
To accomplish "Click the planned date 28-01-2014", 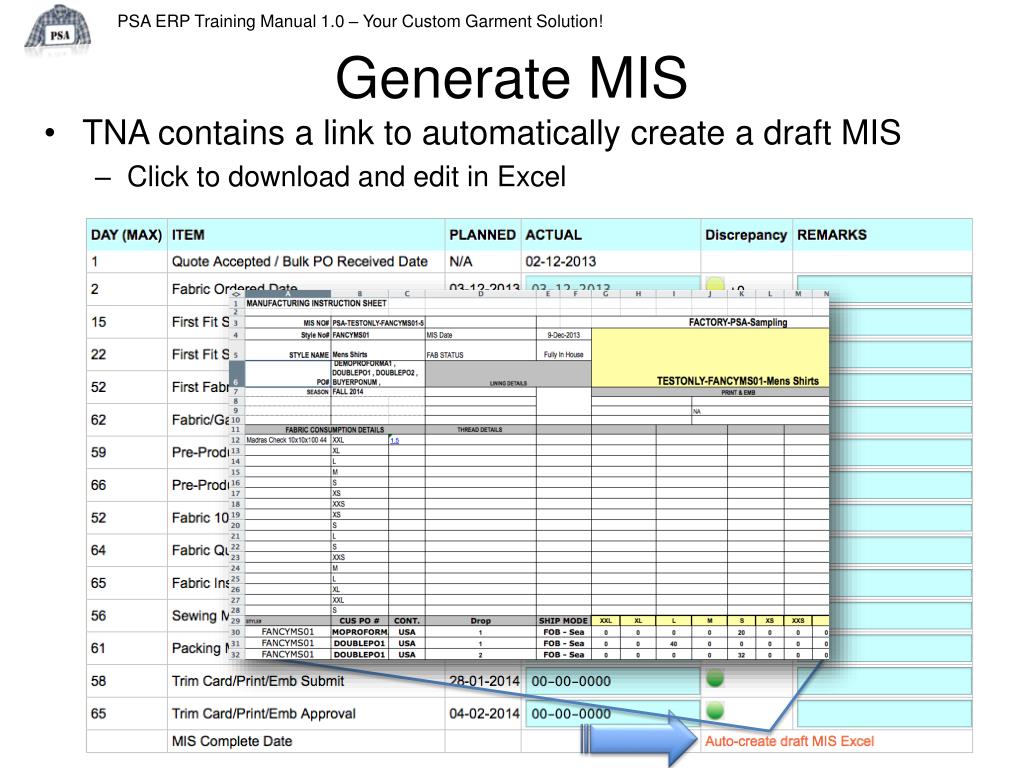I will click(485, 681).
